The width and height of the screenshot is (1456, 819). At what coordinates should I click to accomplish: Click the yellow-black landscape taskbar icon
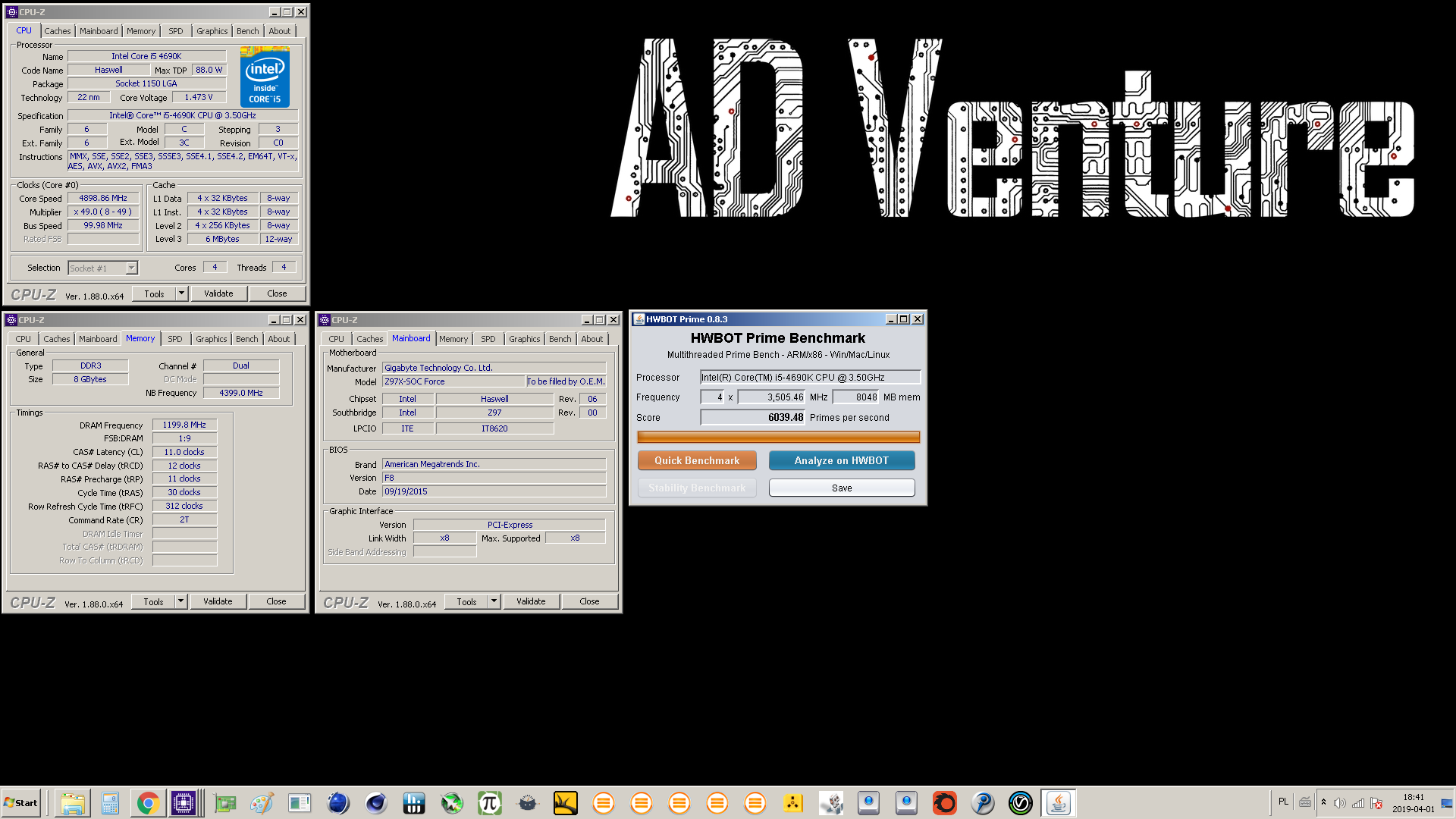tap(566, 803)
